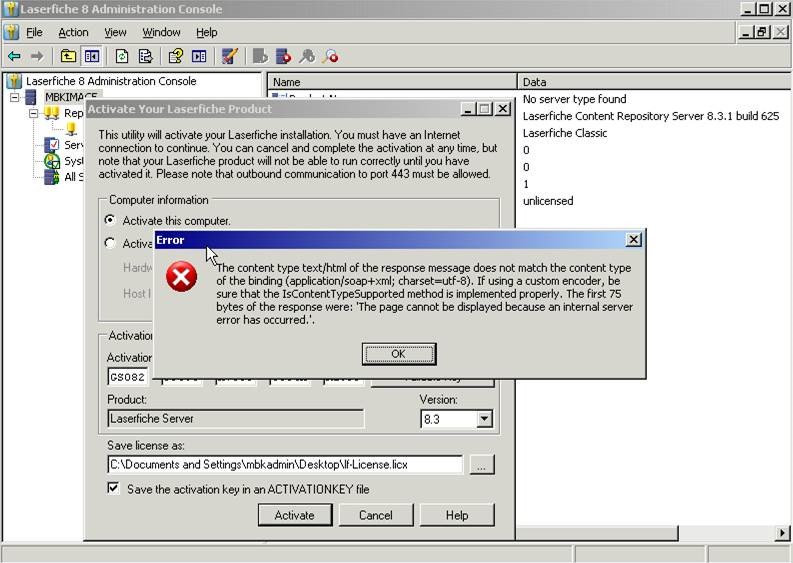Toggle the Show/Hide Console Tree icon
Viewport: 793px width, 563px height.
pos(92,56)
